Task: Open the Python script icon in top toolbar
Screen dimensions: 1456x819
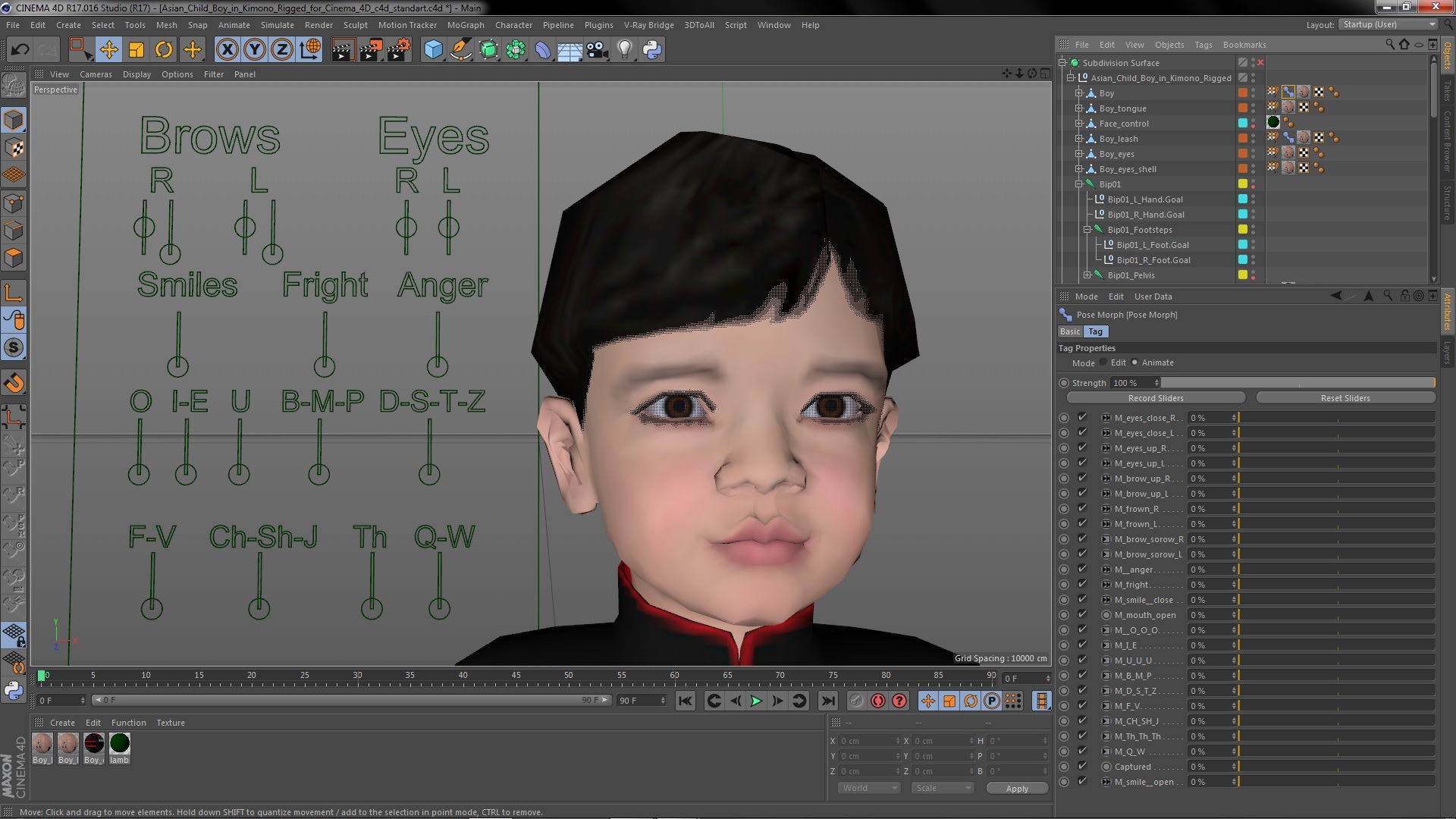Action: (x=652, y=50)
